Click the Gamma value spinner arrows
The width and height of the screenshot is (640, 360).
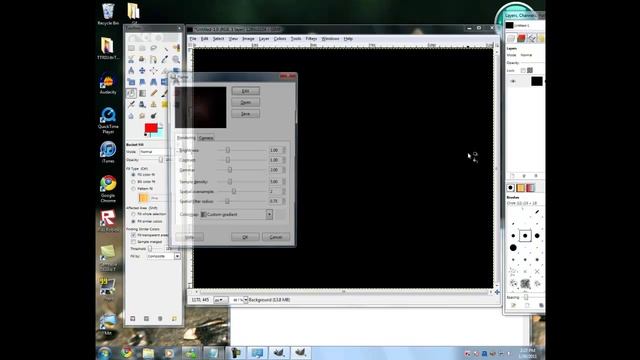coord(284,170)
